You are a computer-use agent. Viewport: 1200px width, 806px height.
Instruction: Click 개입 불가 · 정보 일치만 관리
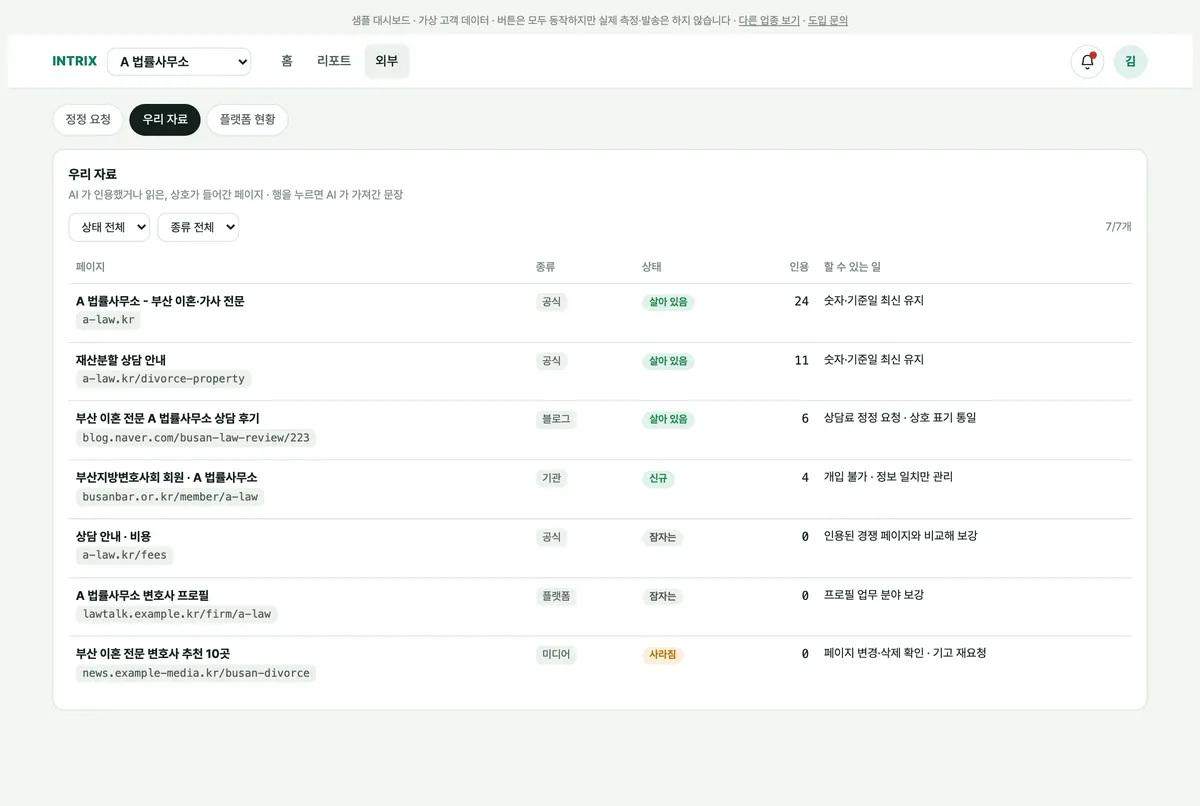coord(888,477)
